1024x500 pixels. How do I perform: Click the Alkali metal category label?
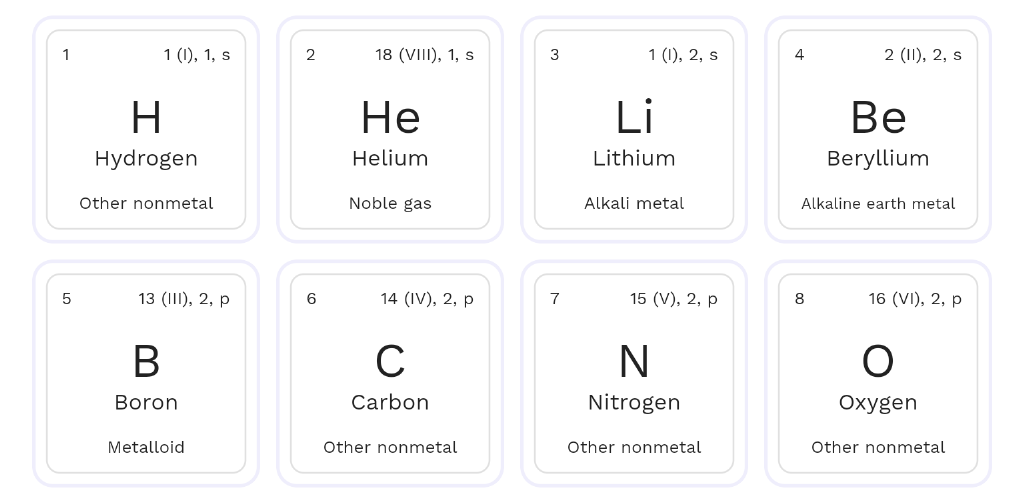pyautogui.click(x=634, y=203)
